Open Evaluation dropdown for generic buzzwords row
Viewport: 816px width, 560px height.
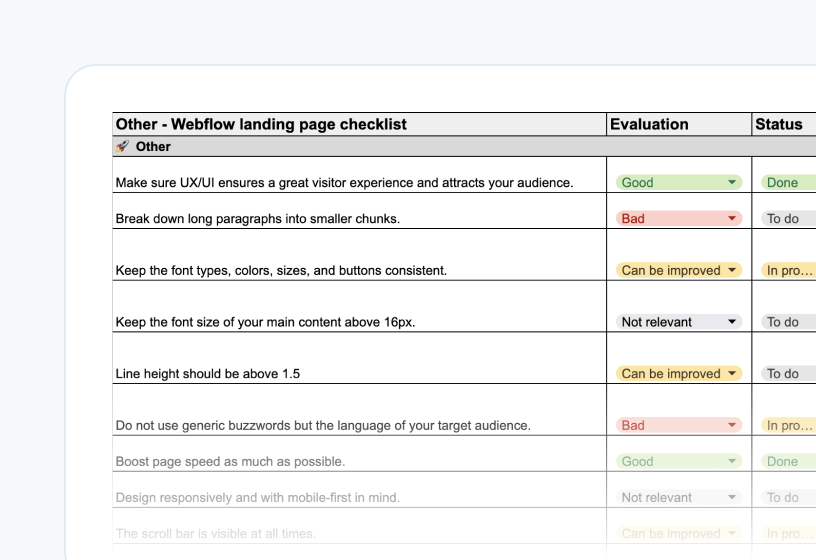click(679, 425)
